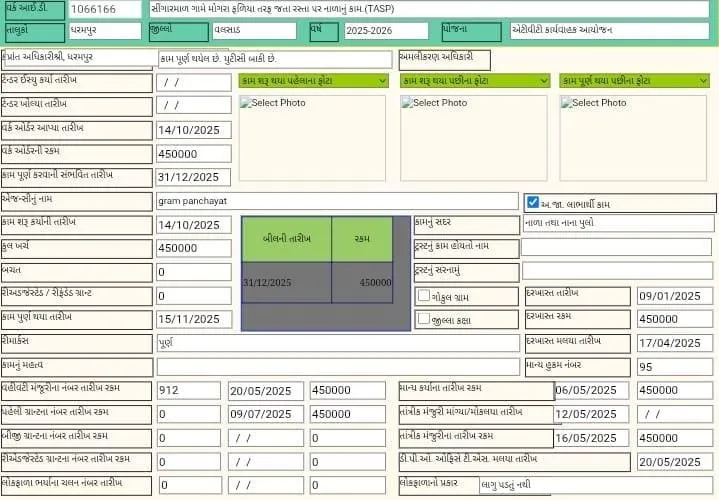Open કામ પૂર્ણ થયા પછીના ફોટા dropdown

click(634, 81)
